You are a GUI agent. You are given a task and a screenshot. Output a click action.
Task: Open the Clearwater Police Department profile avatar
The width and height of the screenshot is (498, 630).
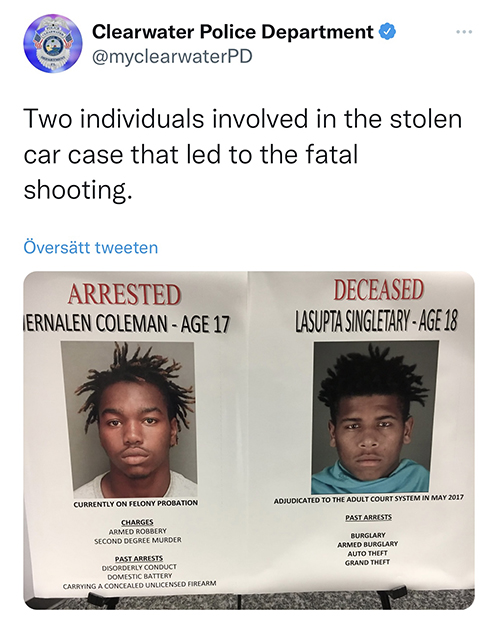[53, 43]
